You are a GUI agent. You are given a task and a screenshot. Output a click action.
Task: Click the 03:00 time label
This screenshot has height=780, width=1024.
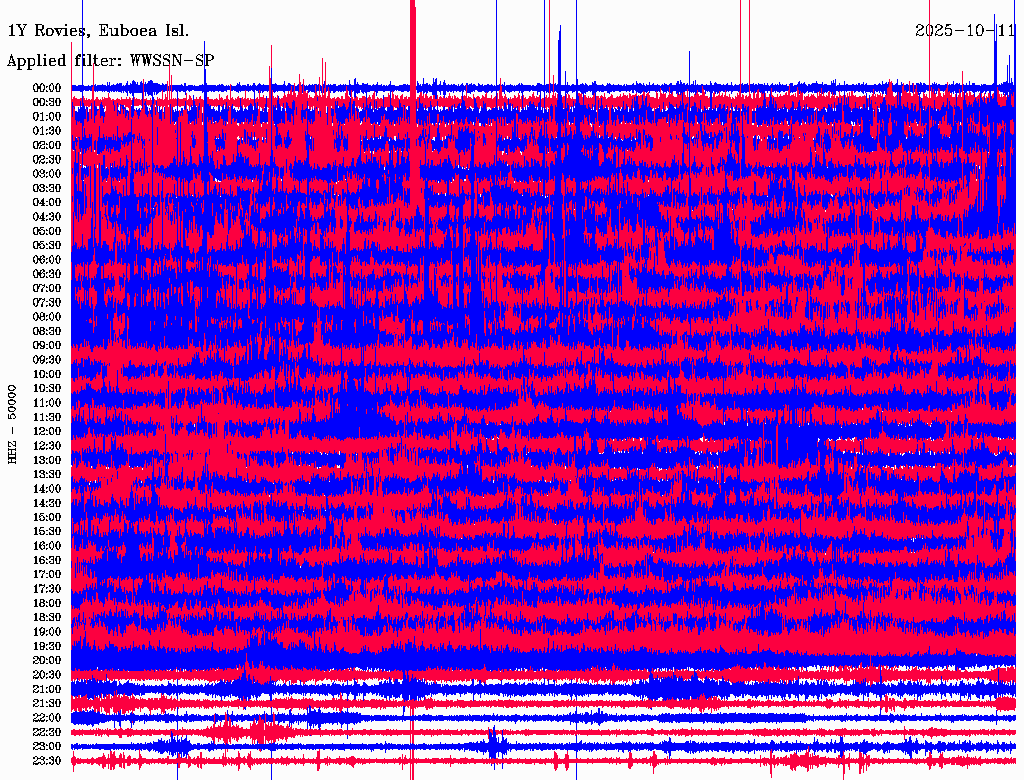pyautogui.click(x=47, y=174)
